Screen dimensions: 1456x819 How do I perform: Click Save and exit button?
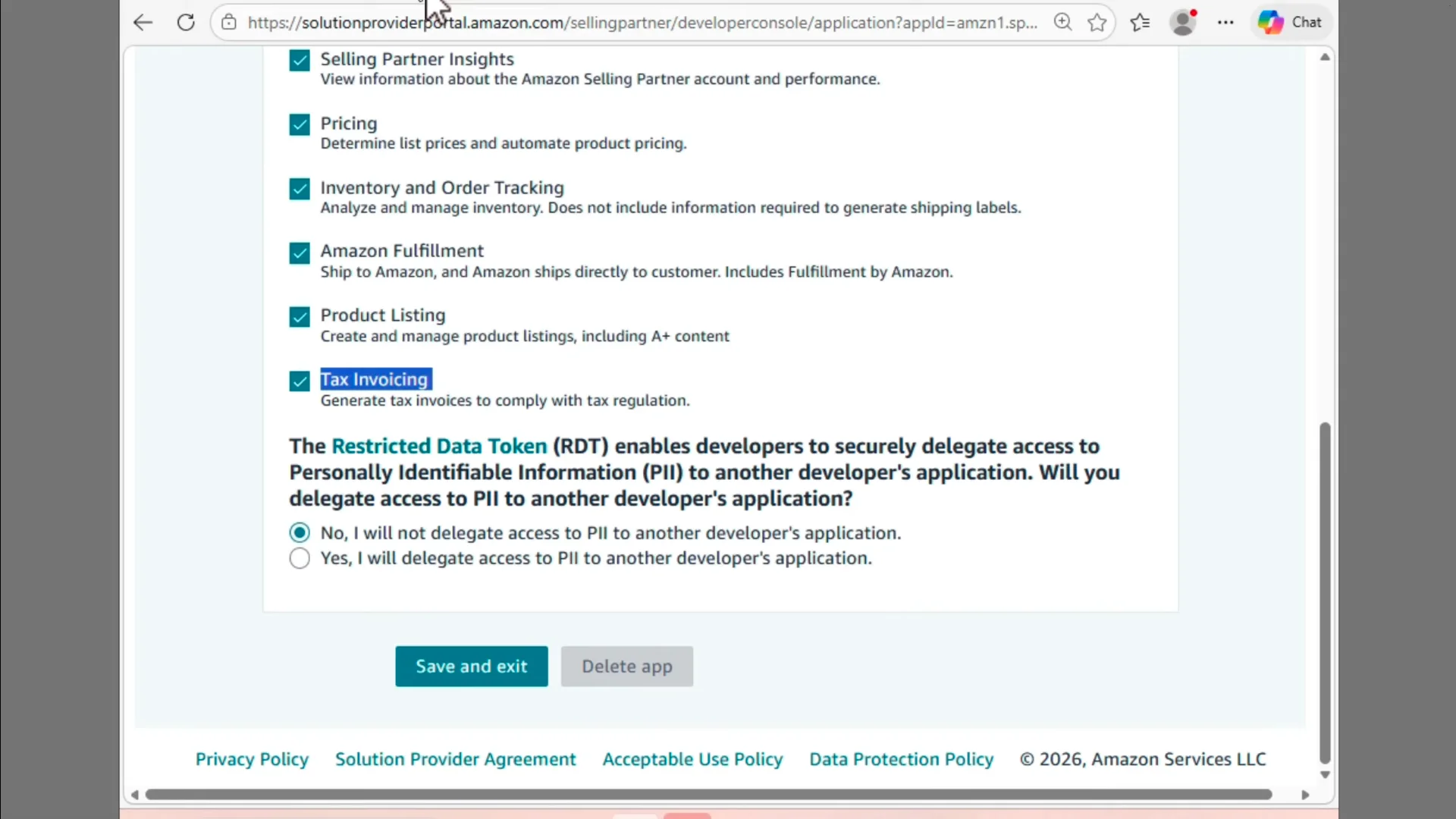[x=471, y=667]
